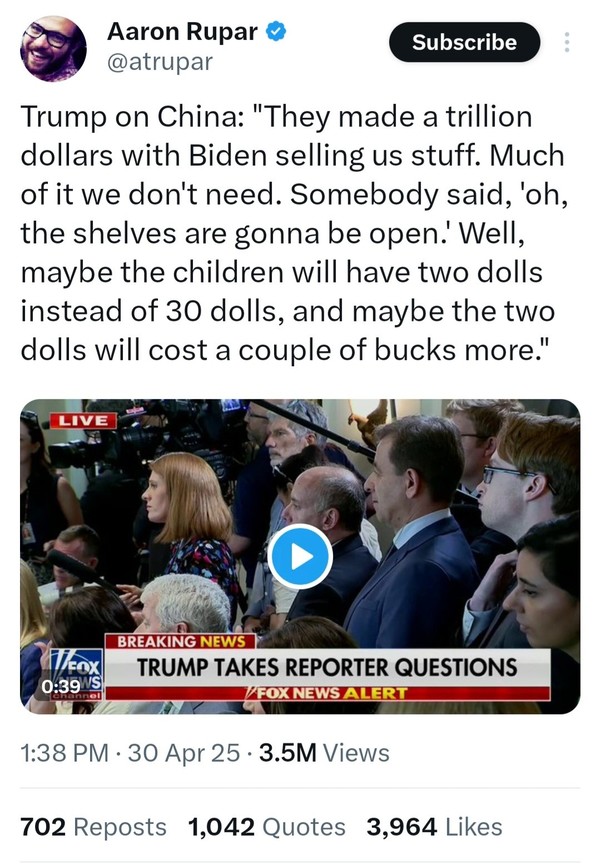Click the Breaking News banner label
Viewport: 600px width, 864px height.
(x=181, y=641)
